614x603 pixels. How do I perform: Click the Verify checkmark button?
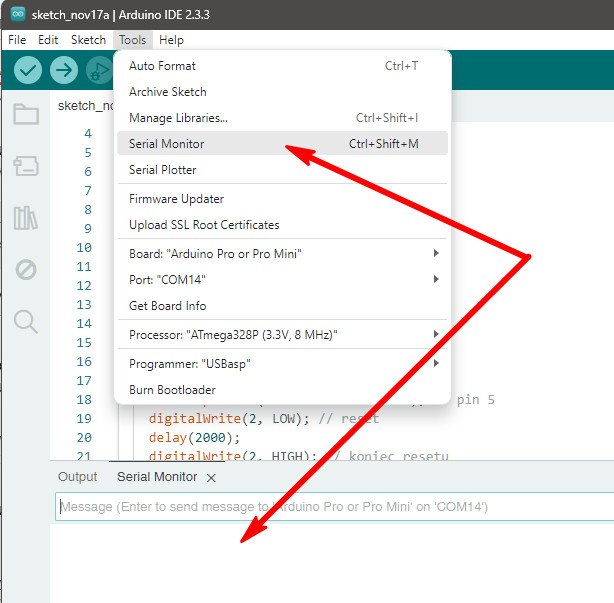tap(28, 70)
